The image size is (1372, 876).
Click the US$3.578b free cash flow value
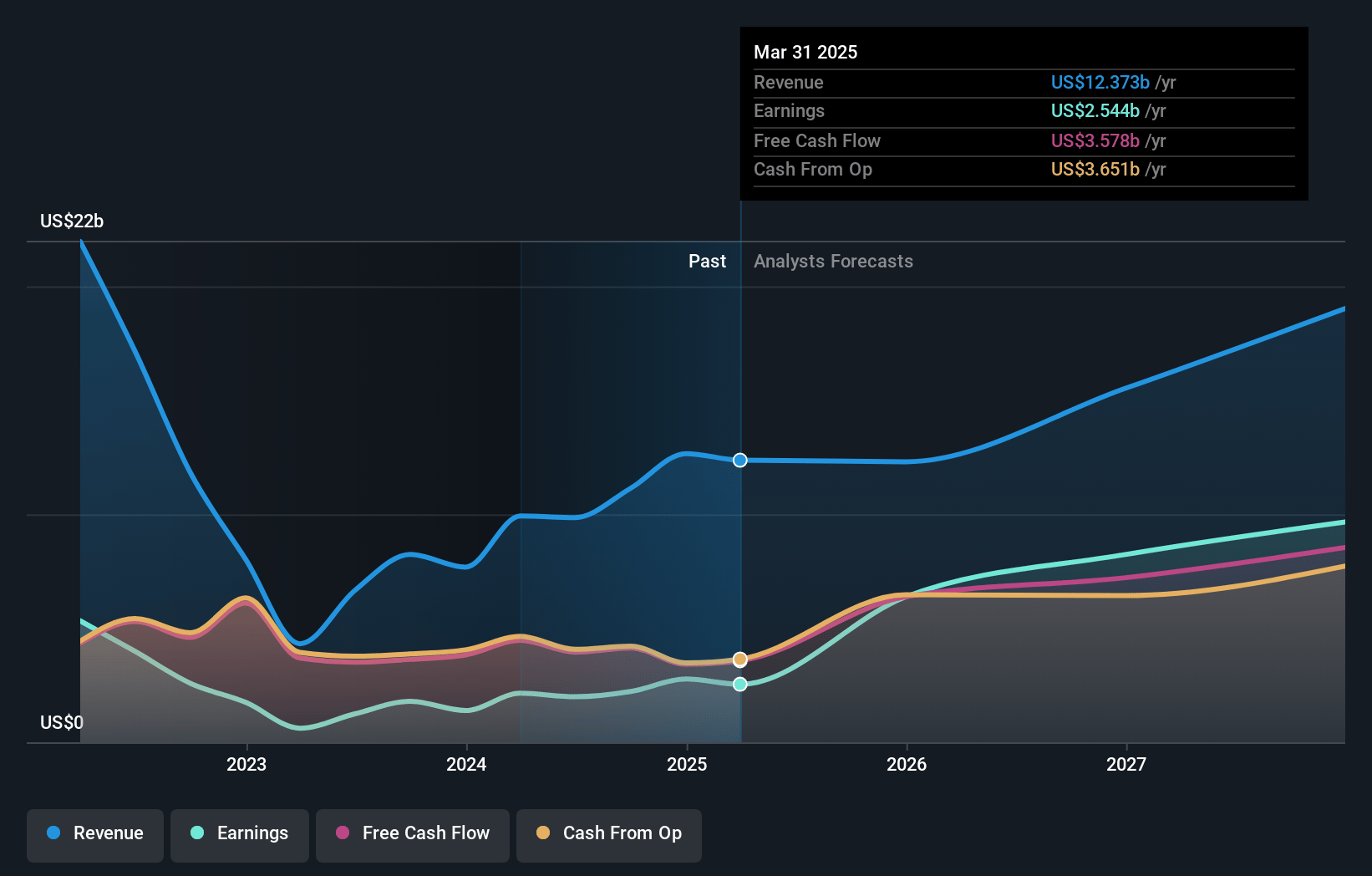1095,141
